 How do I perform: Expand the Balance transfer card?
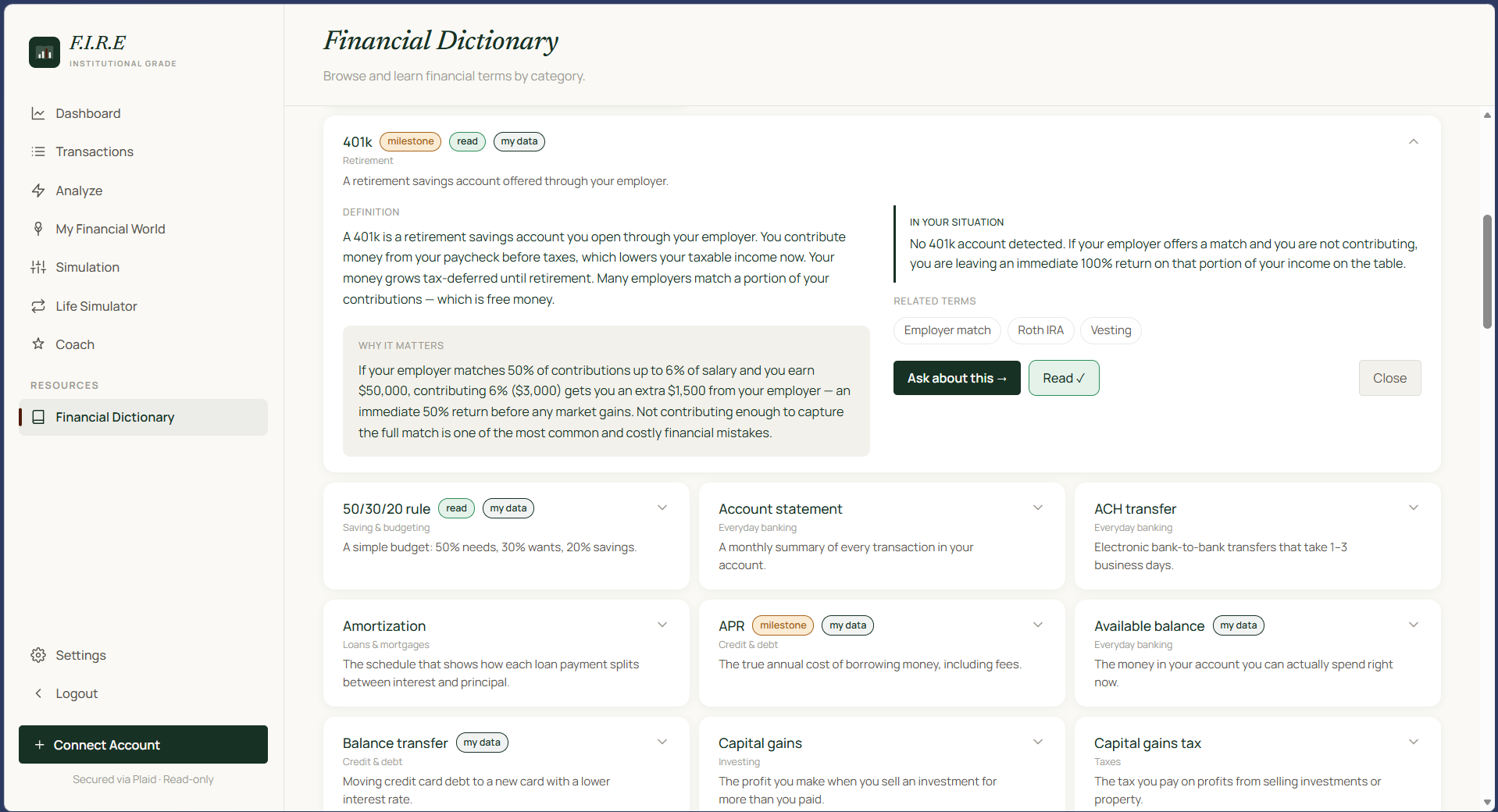pyautogui.click(x=662, y=742)
